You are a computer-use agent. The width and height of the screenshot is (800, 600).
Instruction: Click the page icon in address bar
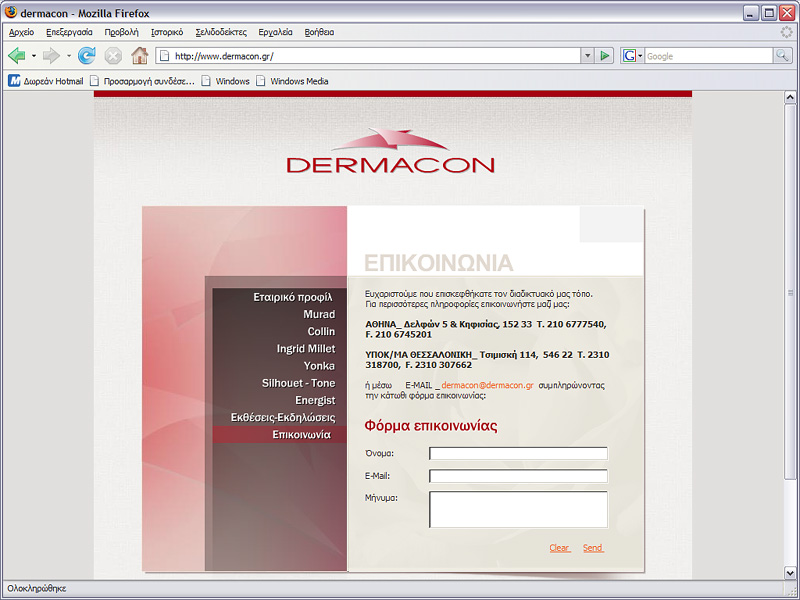click(164, 56)
